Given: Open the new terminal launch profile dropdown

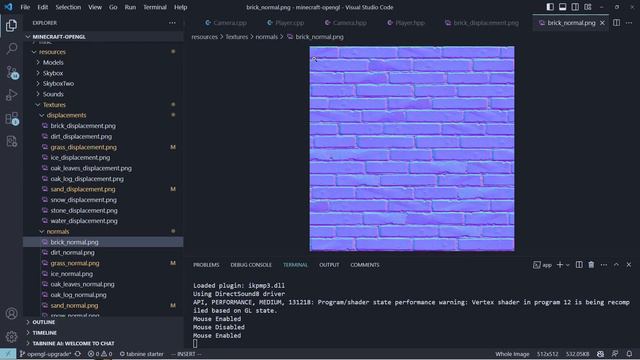Looking at the screenshot, I should coord(568,265).
